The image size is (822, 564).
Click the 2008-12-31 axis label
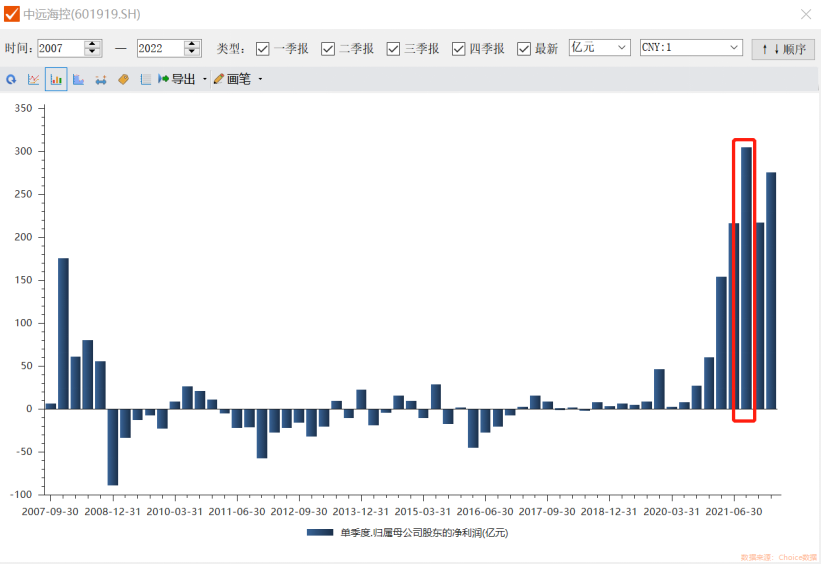point(112,512)
